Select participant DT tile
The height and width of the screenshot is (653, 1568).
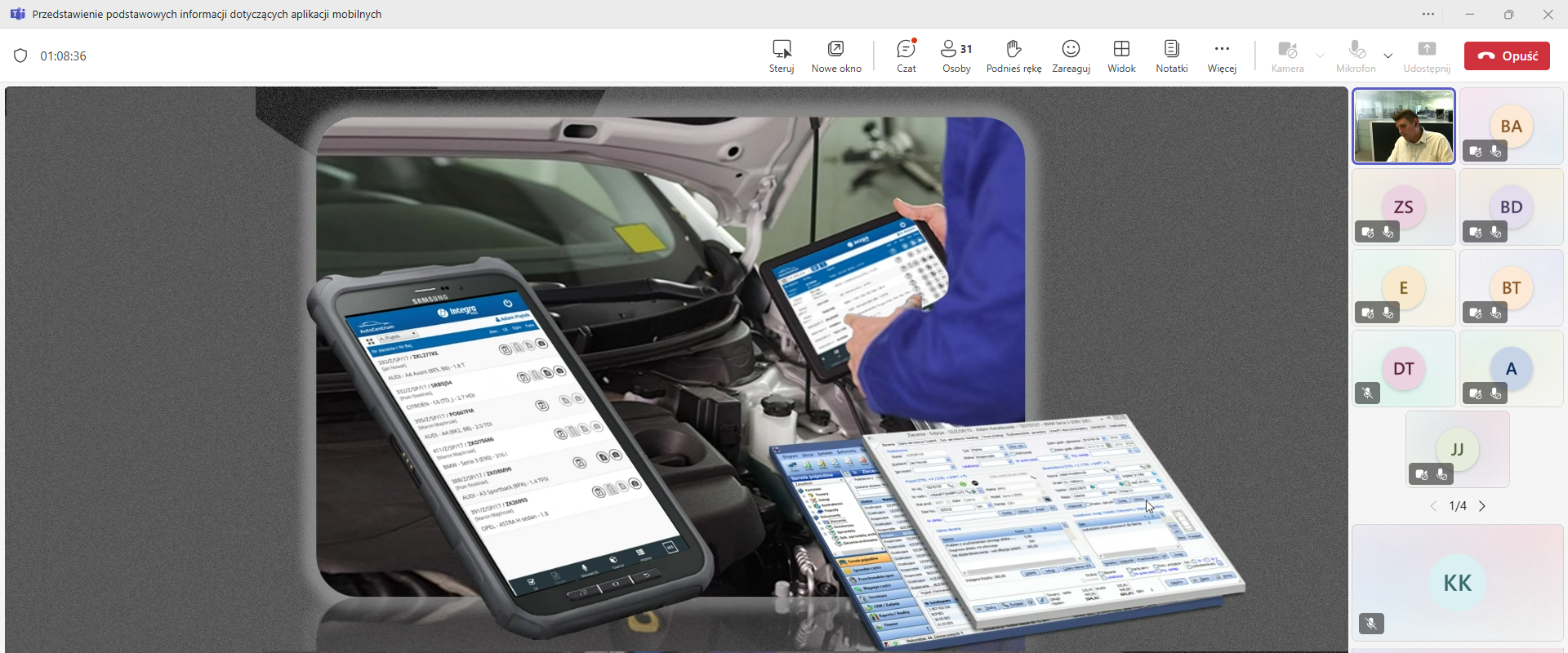[1404, 369]
